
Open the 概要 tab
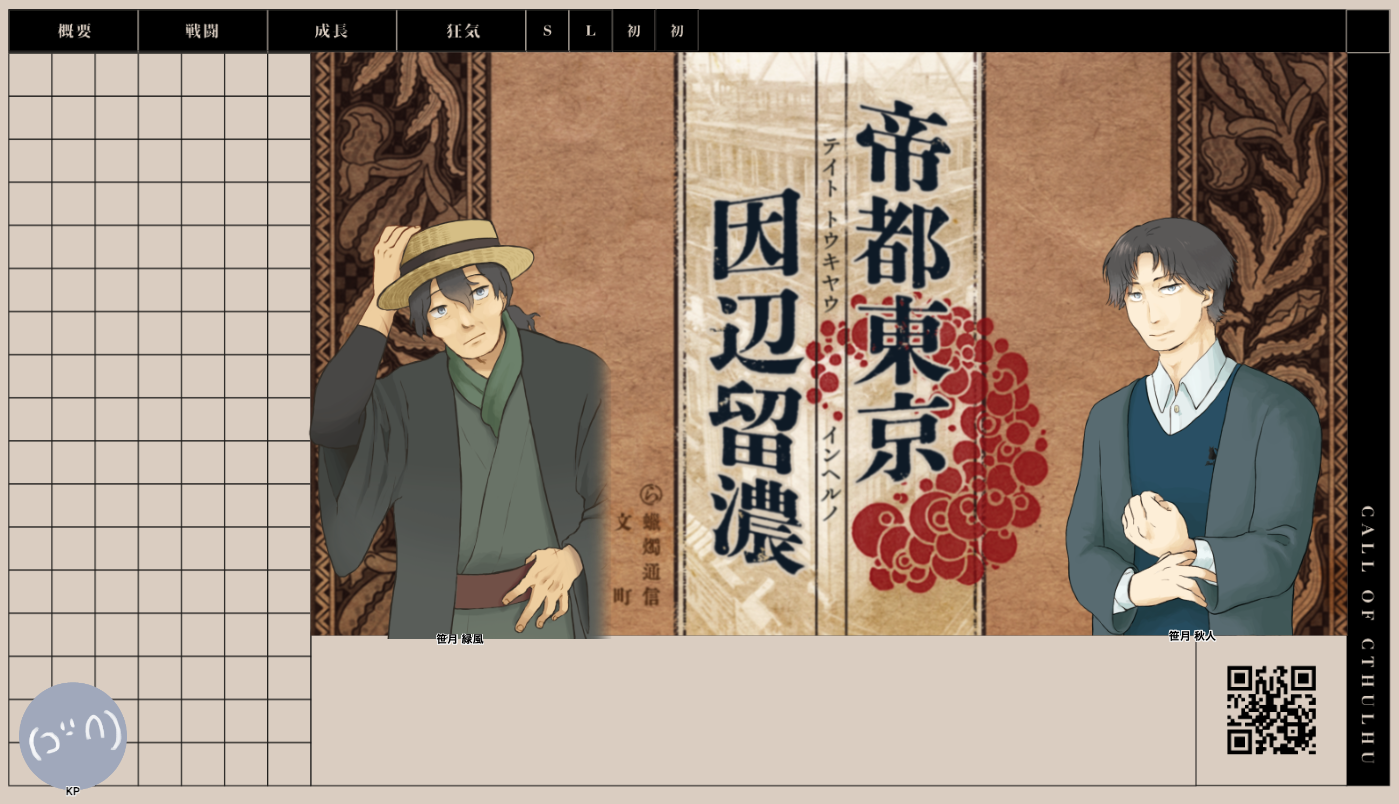pos(74,31)
